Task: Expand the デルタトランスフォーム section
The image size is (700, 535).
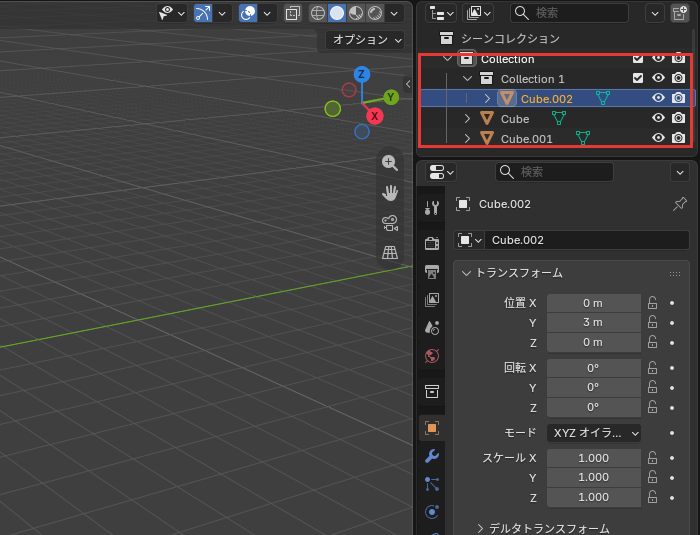Action: pos(543,528)
